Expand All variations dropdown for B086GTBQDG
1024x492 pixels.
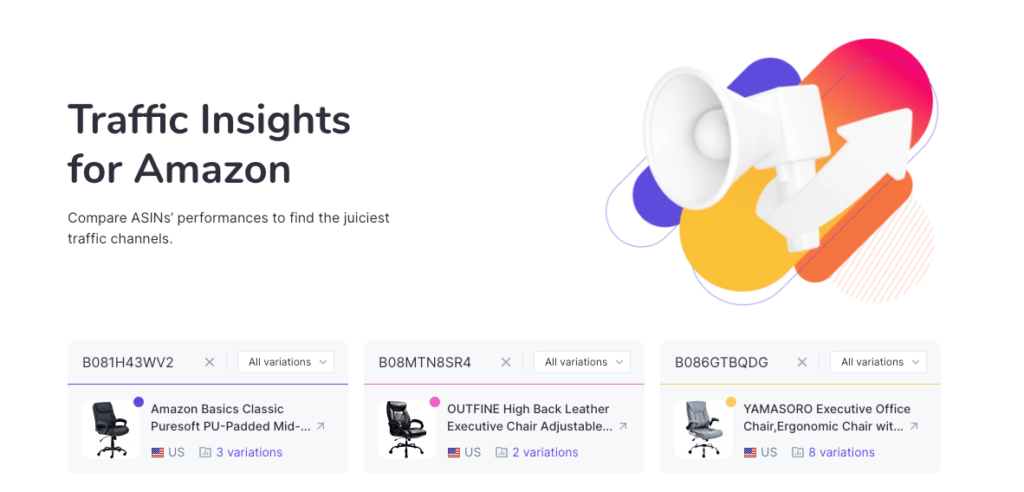tap(878, 362)
